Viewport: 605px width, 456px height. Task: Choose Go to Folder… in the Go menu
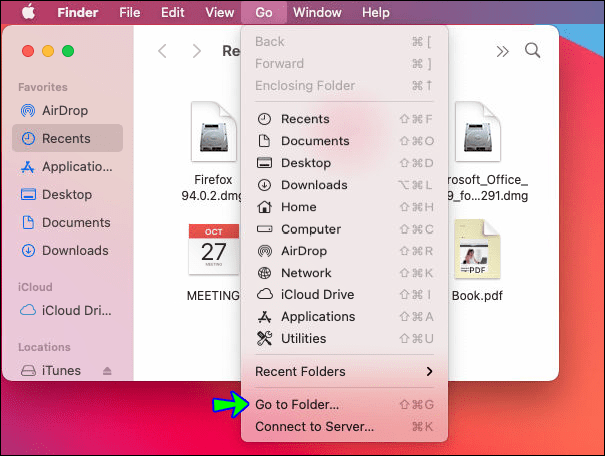[x=344, y=405]
